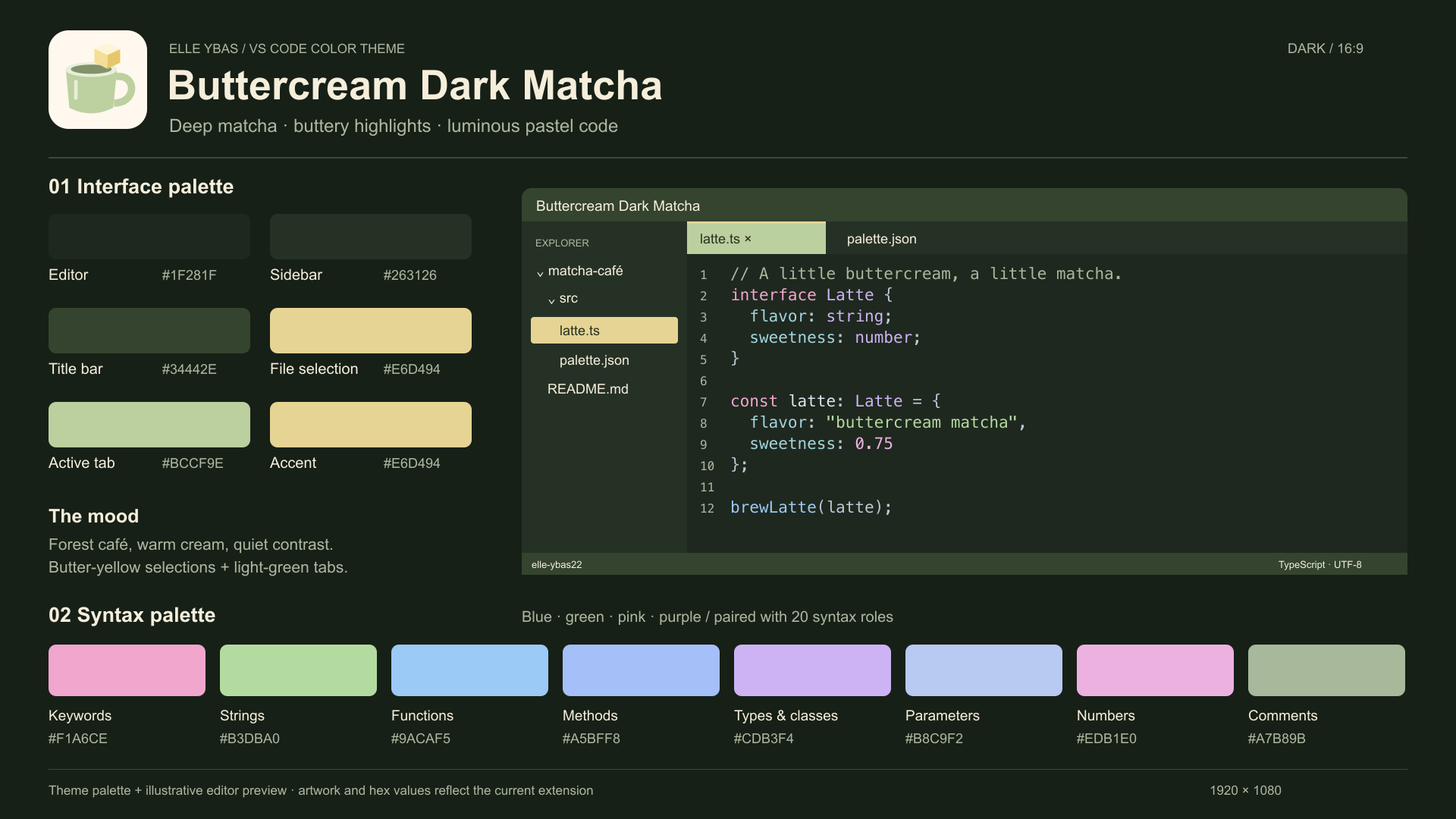This screenshot has height=819, width=1456.
Task: Open palette.json from the explorer tree
Action: (594, 360)
